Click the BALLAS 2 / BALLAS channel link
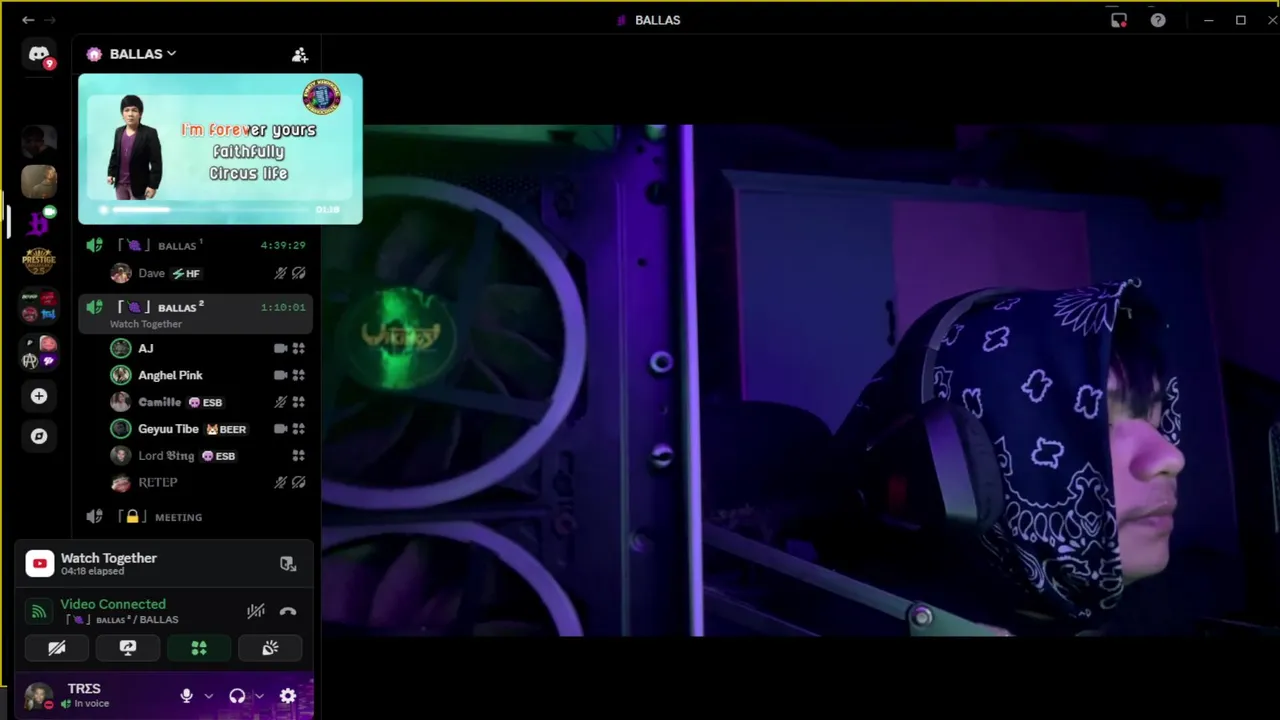This screenshot has height=720, width=1280. 122,620
